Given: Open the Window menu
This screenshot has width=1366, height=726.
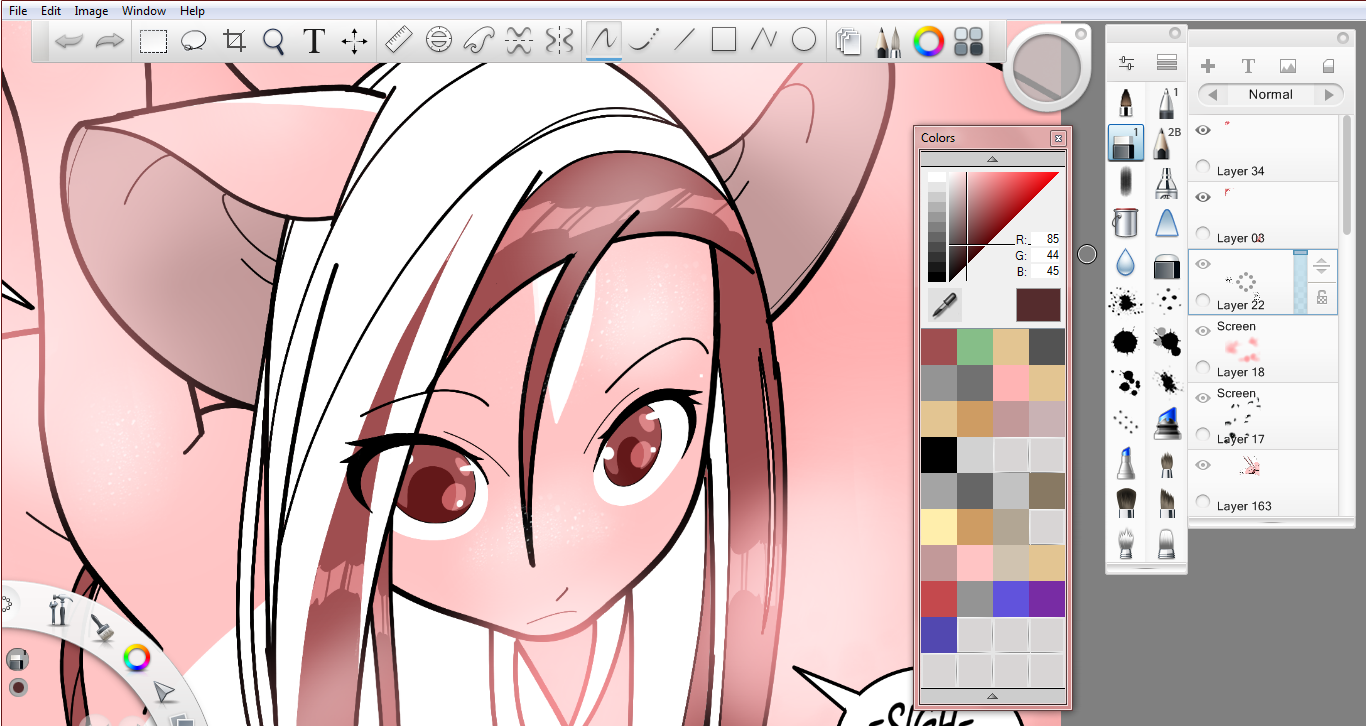Looking at the screenshot, I should 144,11.
